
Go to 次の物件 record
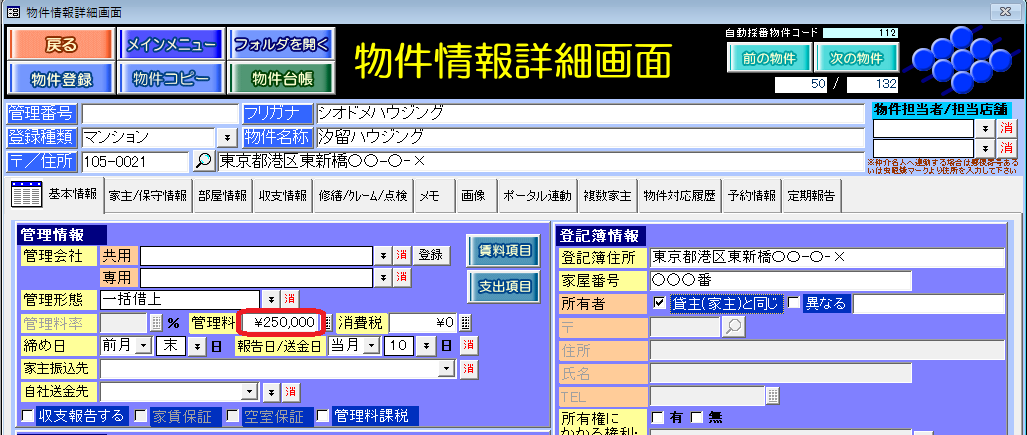(x=857, y=57)
